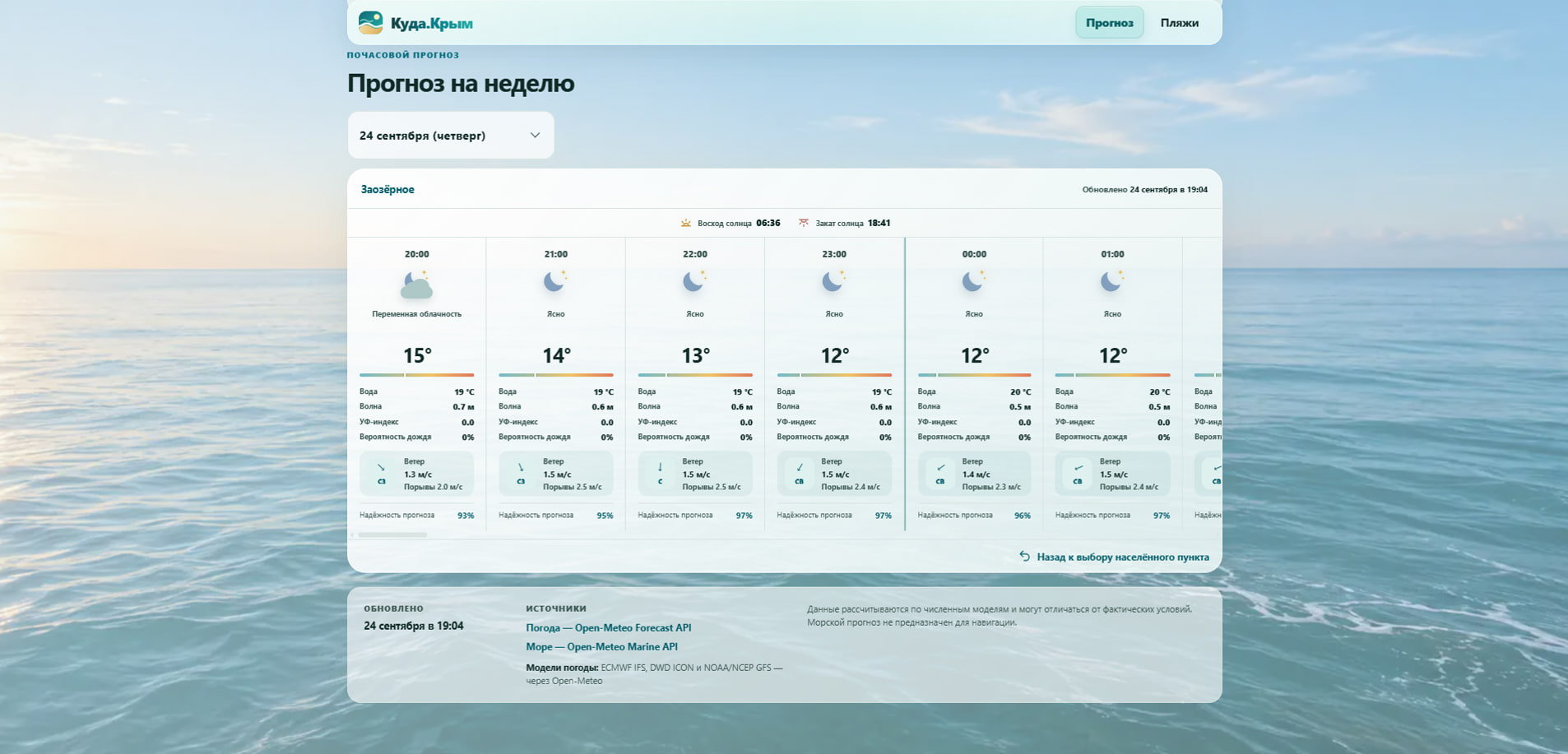Click the clear moon icon at 21:00
The width and height of the screenshot is (1568, 754).
(556, 282)
